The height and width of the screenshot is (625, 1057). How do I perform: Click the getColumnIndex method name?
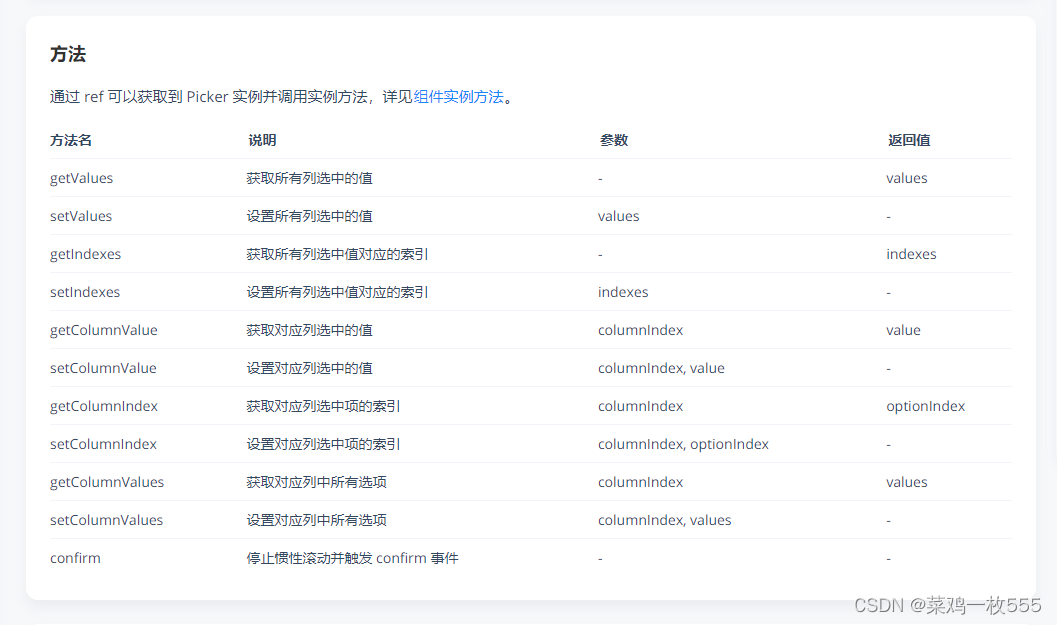coord(103,406)
